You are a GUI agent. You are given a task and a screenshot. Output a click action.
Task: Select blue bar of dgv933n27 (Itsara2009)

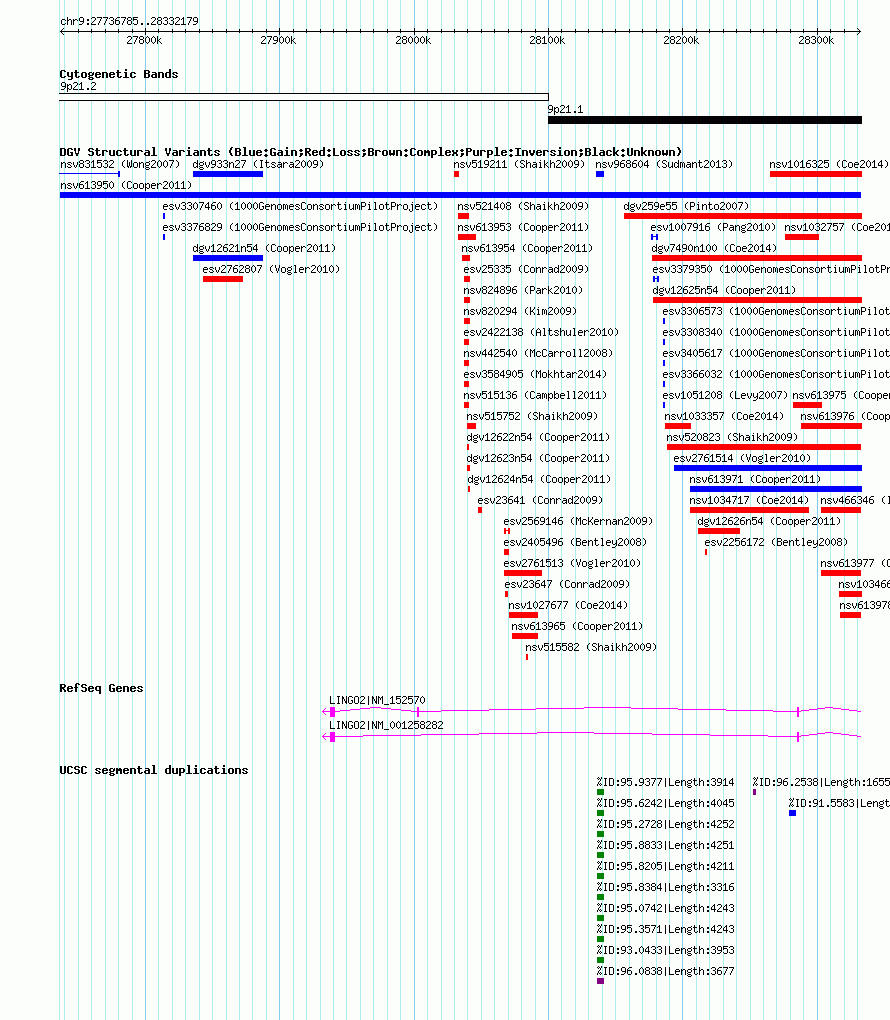[x=228, y=174]
